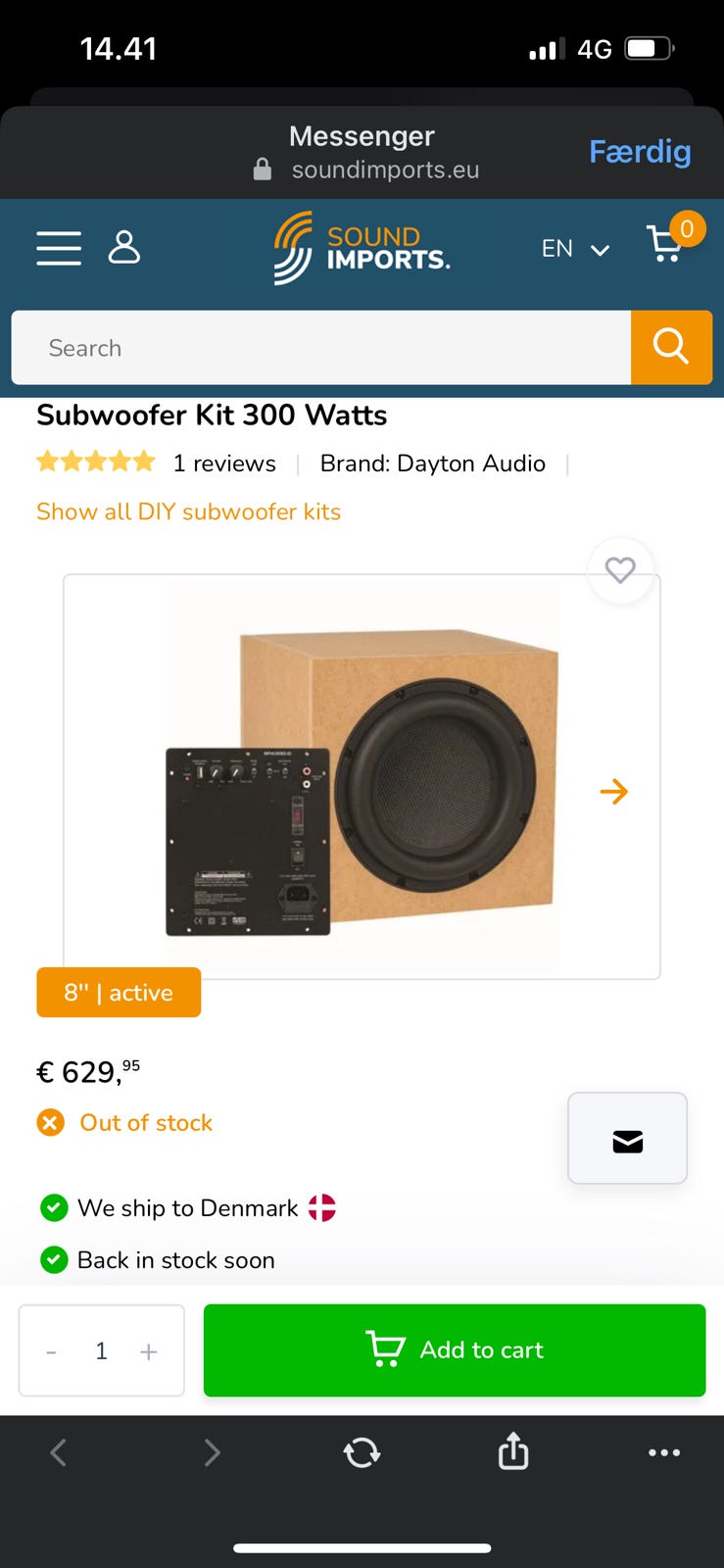Click the Add to cart button
Screen dimensions: 724x1568
click(x=455, y=1349)
